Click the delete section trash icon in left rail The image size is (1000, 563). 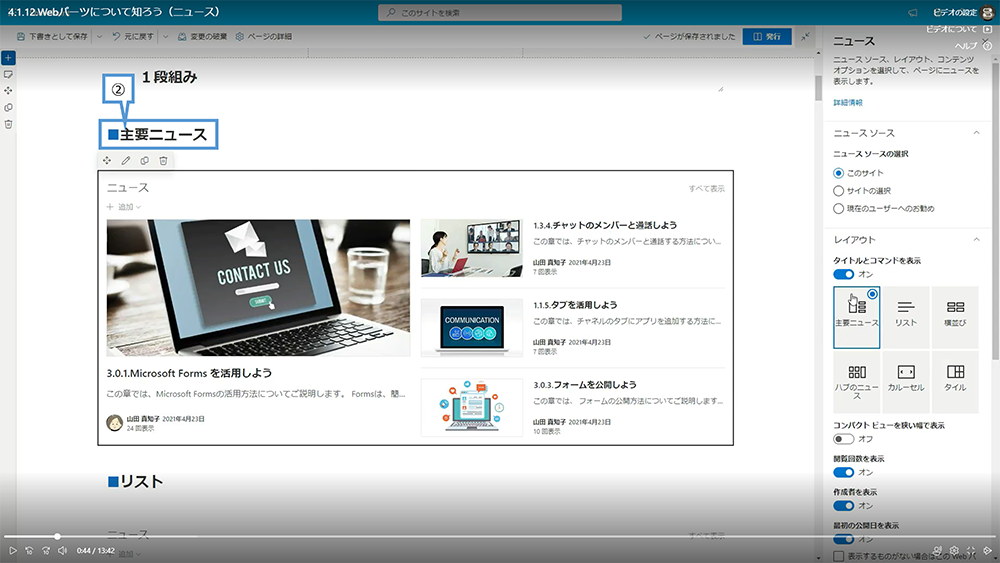[8, 124]
